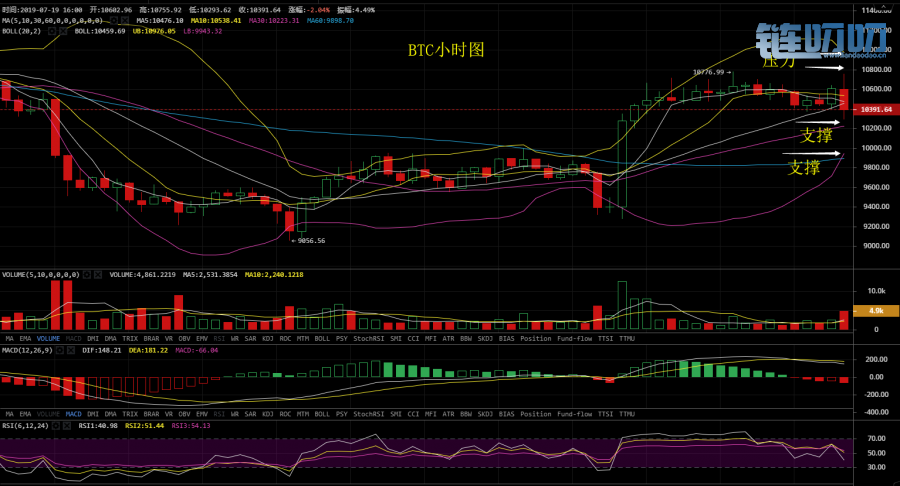900x486 pixels.
Task: Pick TTMU tab in MACD-highlighted indicator row
Action: point(627,413)
